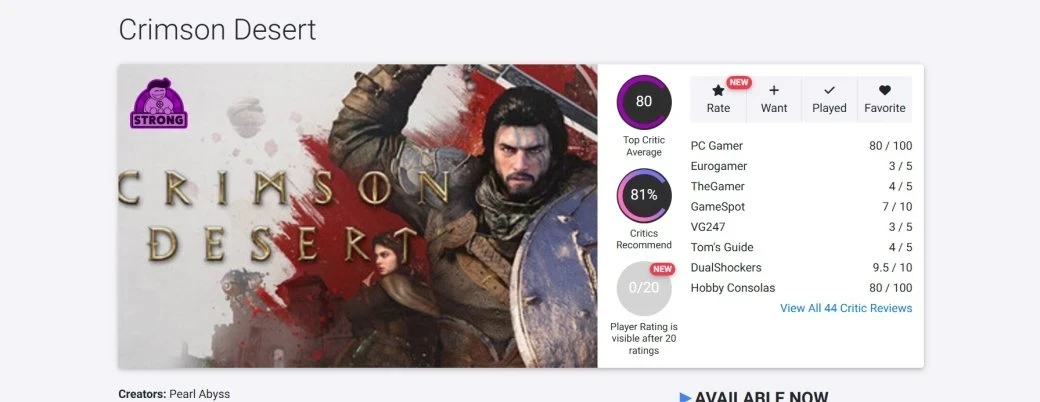Image resolution: width=1040 pixels, height=402 pixels.
Task: Click the 0/20 Player Rating circle
Action: coord(644,288)
